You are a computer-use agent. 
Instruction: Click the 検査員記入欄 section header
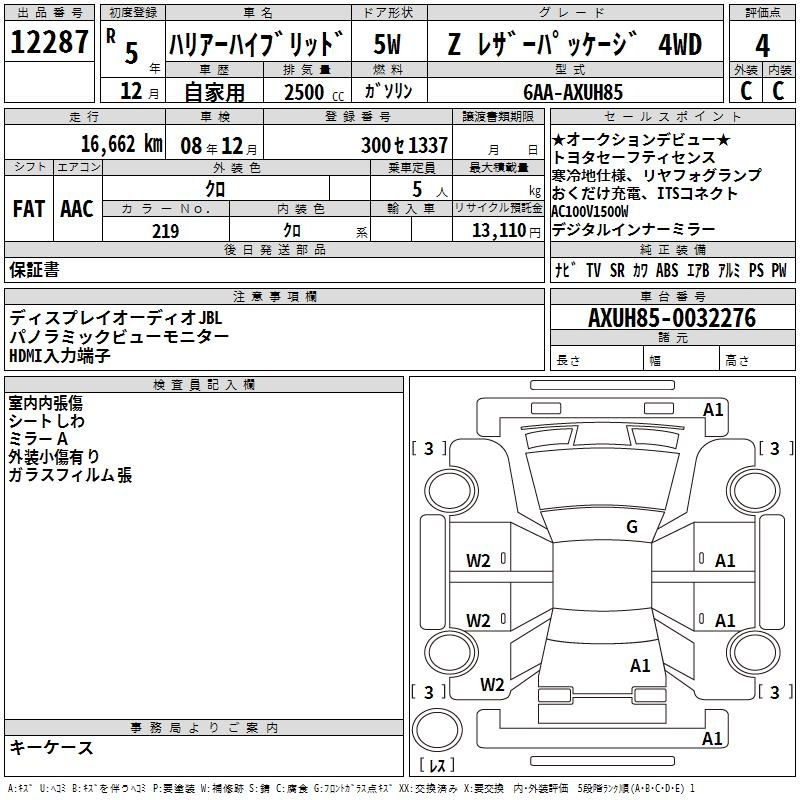pos(204,384)
